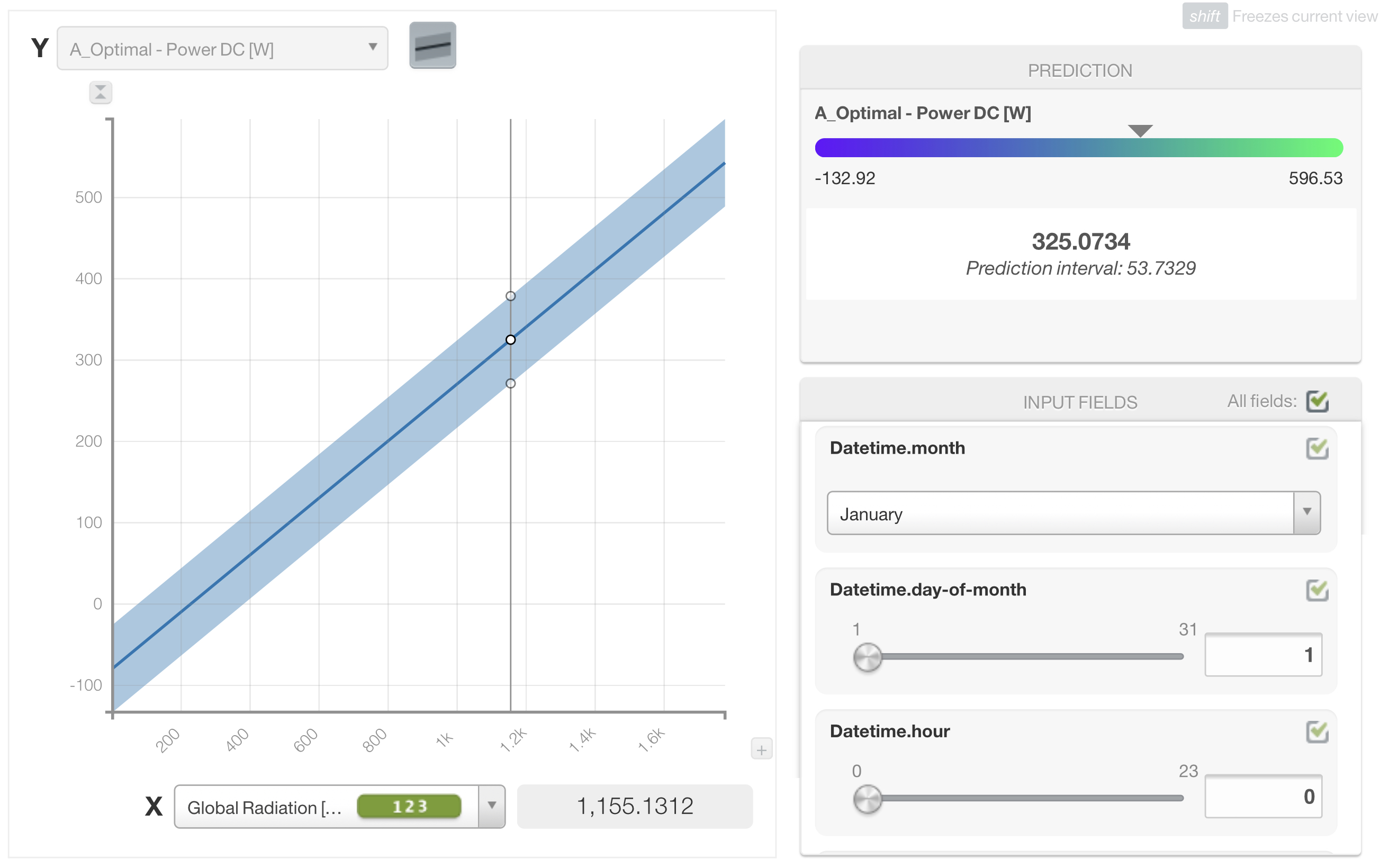Image resolution: width=1380 pixels, height=868 pixels.
Task: Click the plus icon below chart
Action: click(761, 749)
